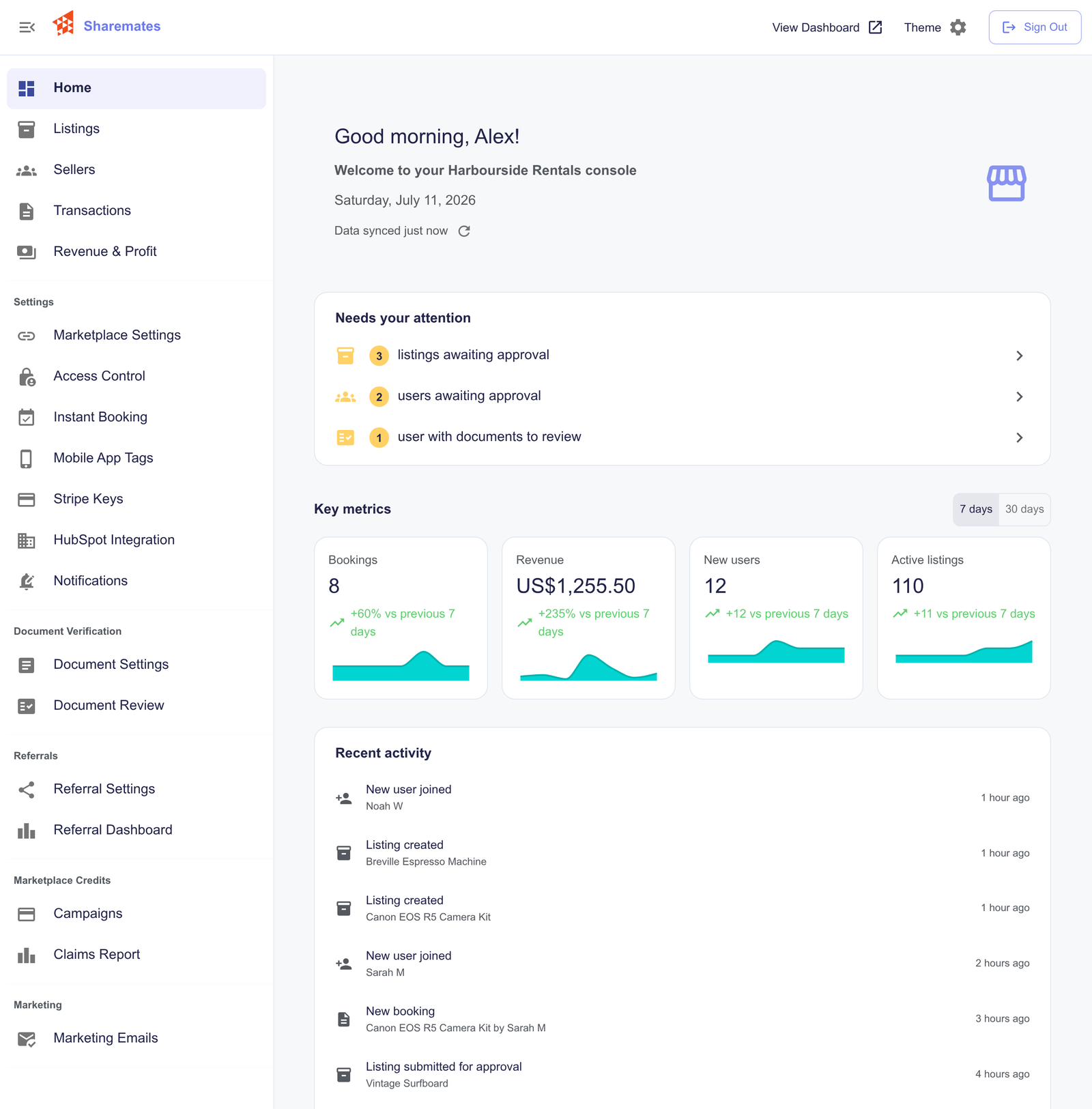
Task: Click Breville Espresso Machine listing activity
Action: 682,853
